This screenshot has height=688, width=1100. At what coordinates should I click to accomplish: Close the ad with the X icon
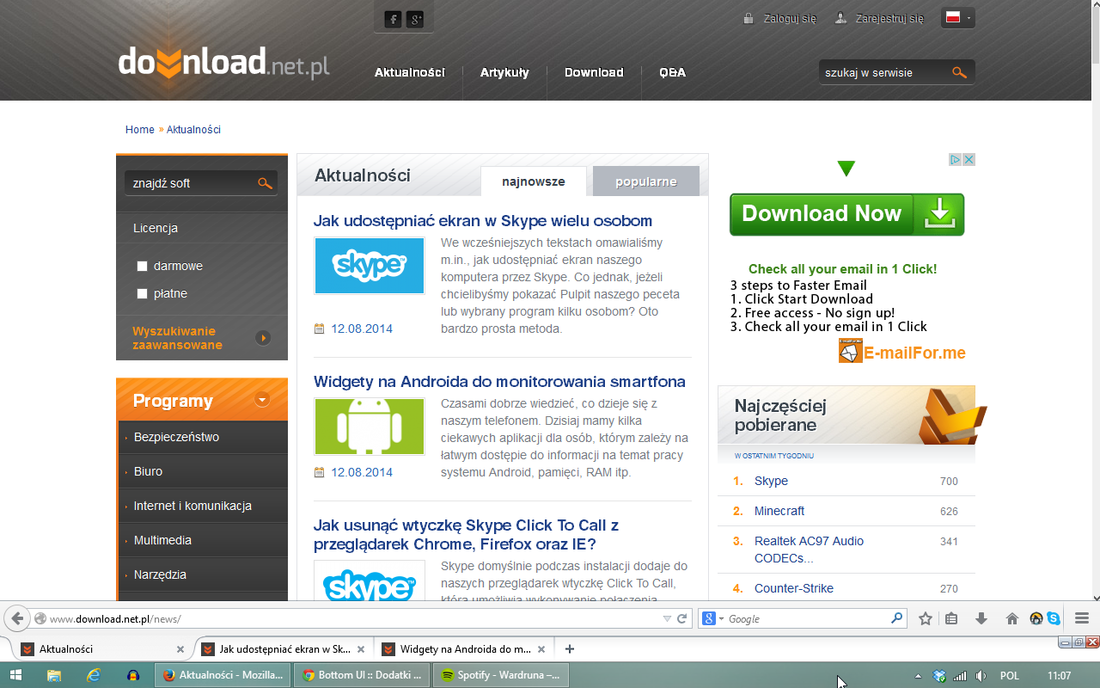coord(969,160)
